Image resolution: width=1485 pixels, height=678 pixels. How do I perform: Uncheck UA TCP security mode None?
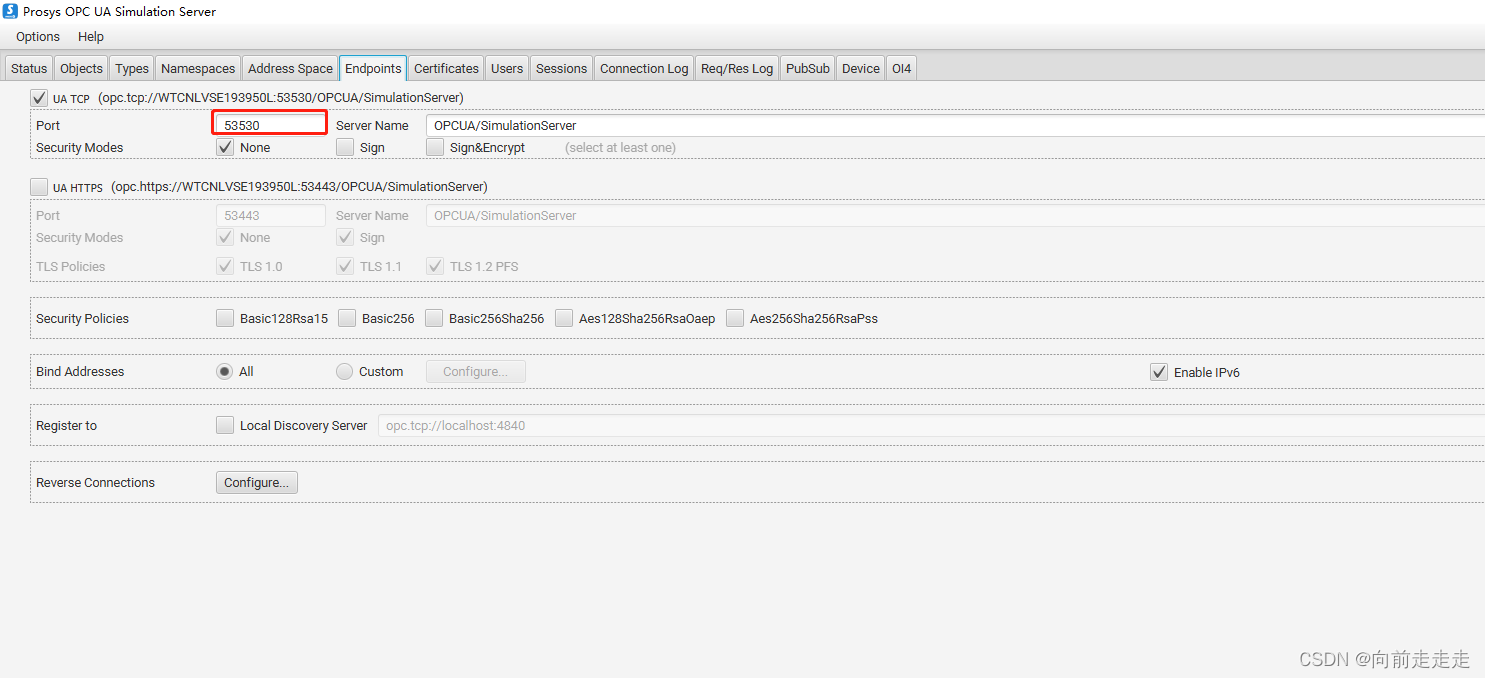click(225, 147)
